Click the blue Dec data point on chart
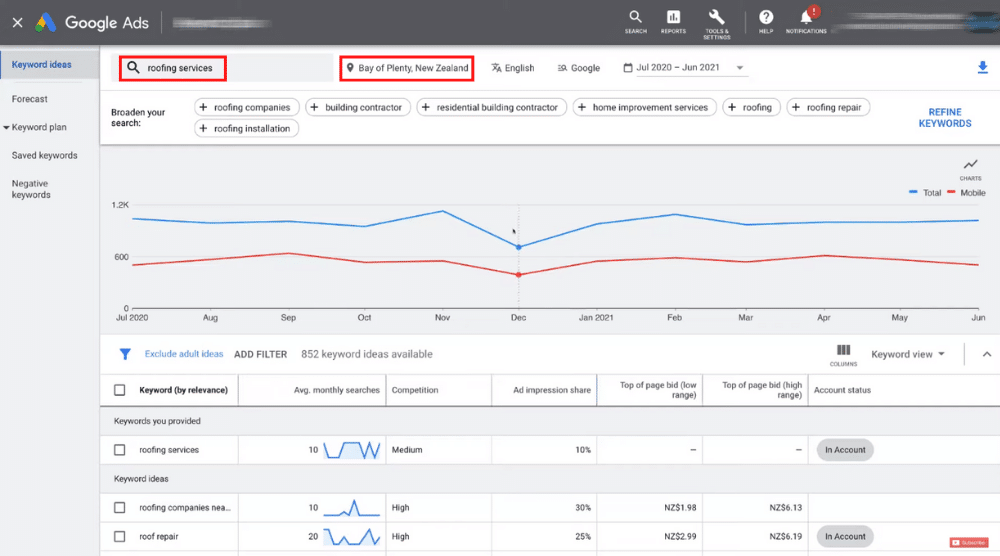This screenshot has width=1000, height=556. tap(518, 247)
